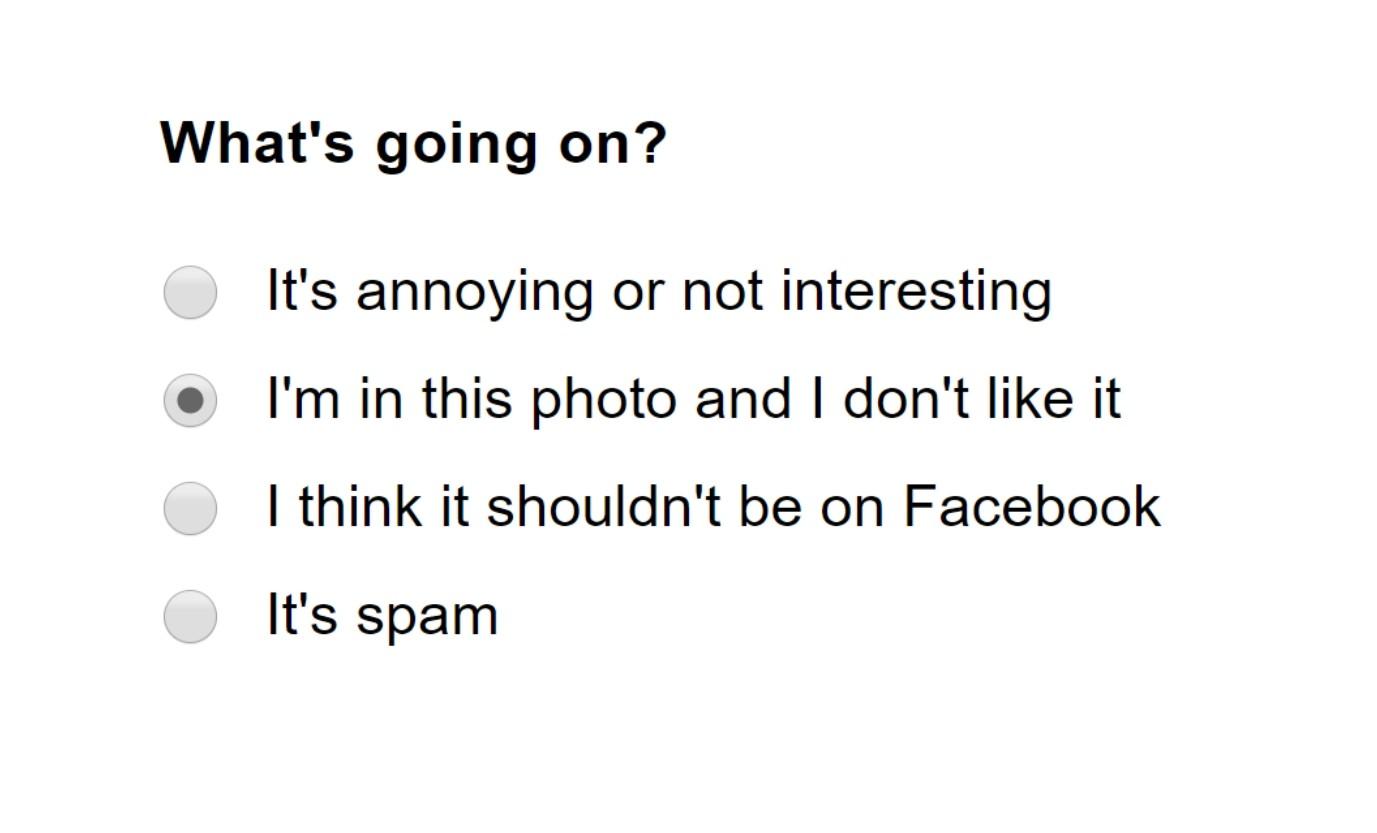Viewport: 1377px width, 833px height.
Task: Click the "I think it shouldn't be on Facebook" label
Action: coord(713,506)
